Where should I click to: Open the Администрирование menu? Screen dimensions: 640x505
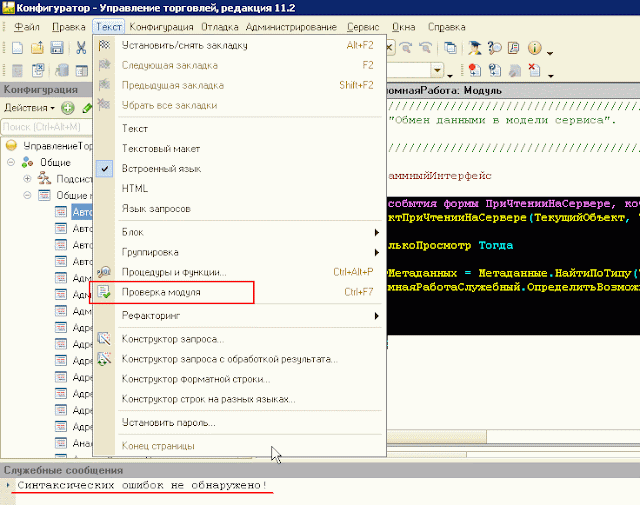pyautogui.click(x=291, y=27)
